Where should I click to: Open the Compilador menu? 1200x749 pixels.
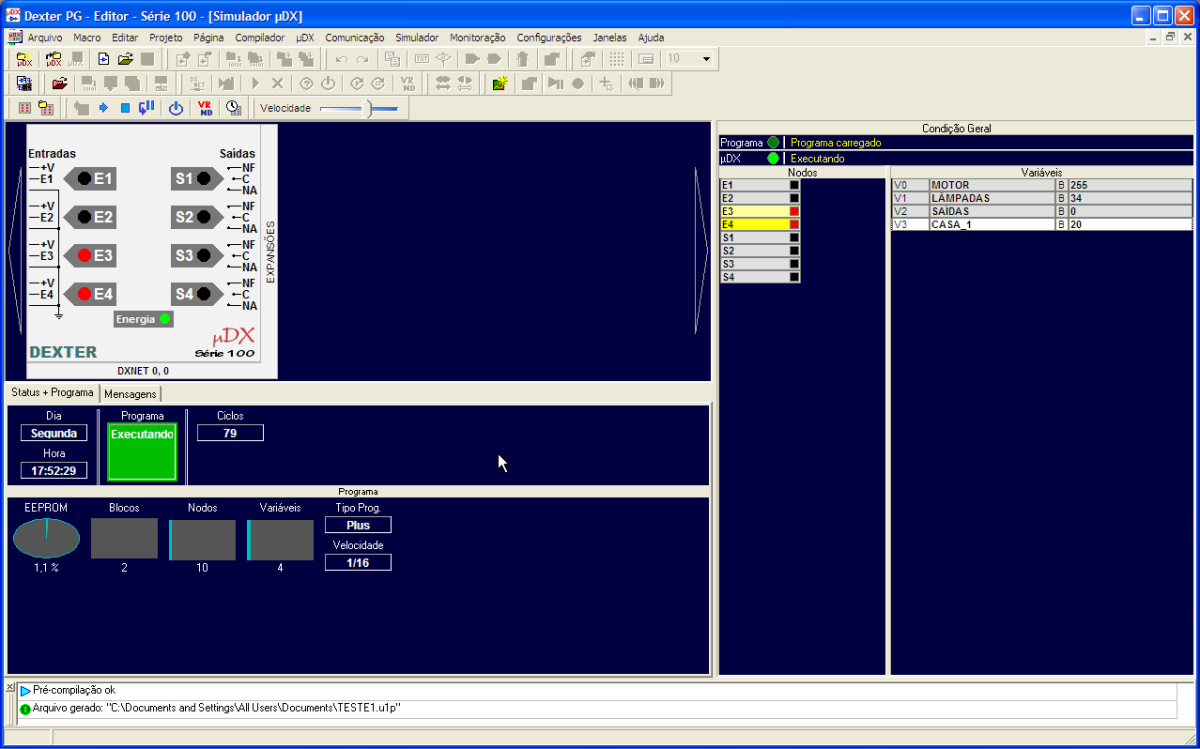pyautogui.click(x=260, y=37)
